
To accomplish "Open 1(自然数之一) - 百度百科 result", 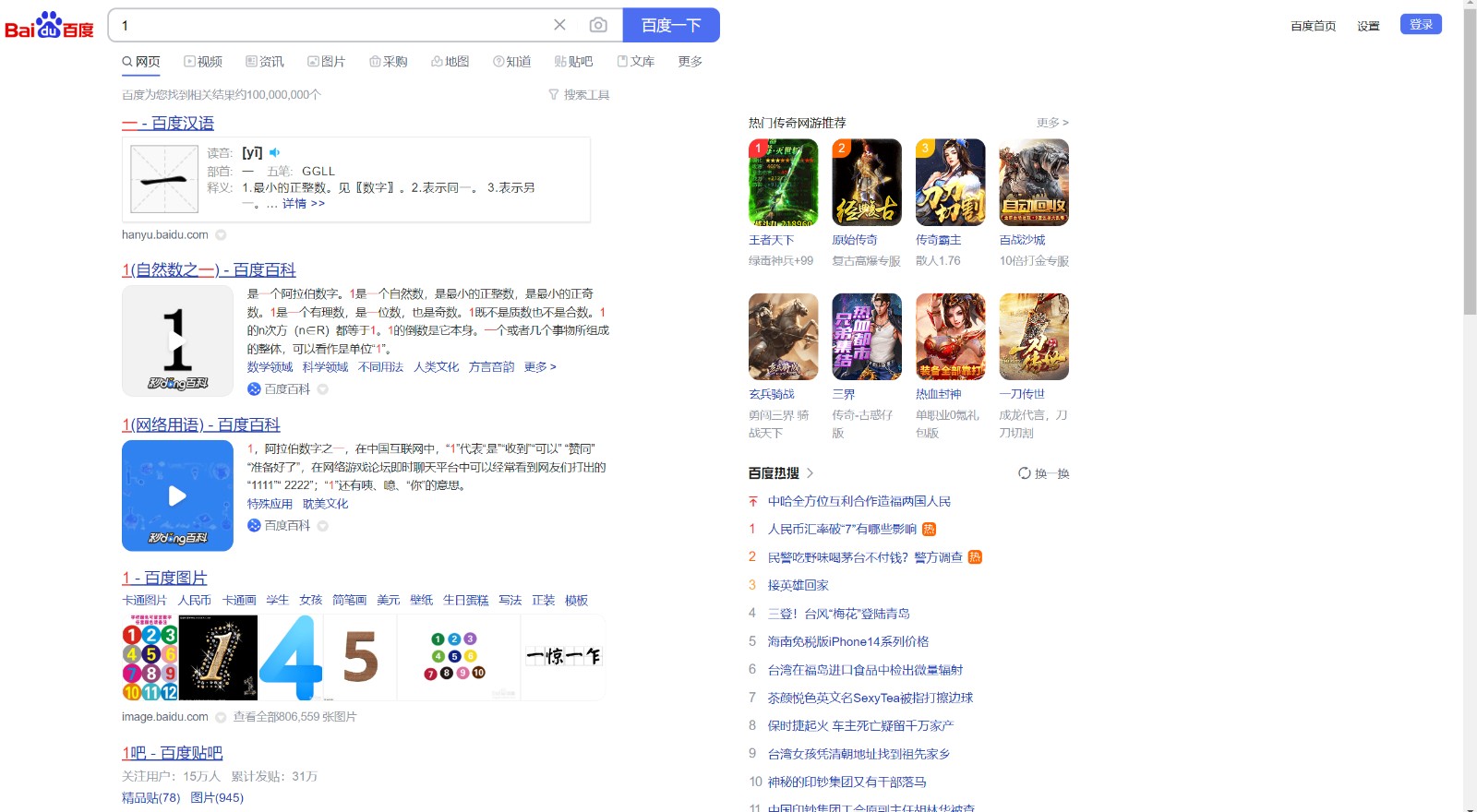I will point(209,269).
